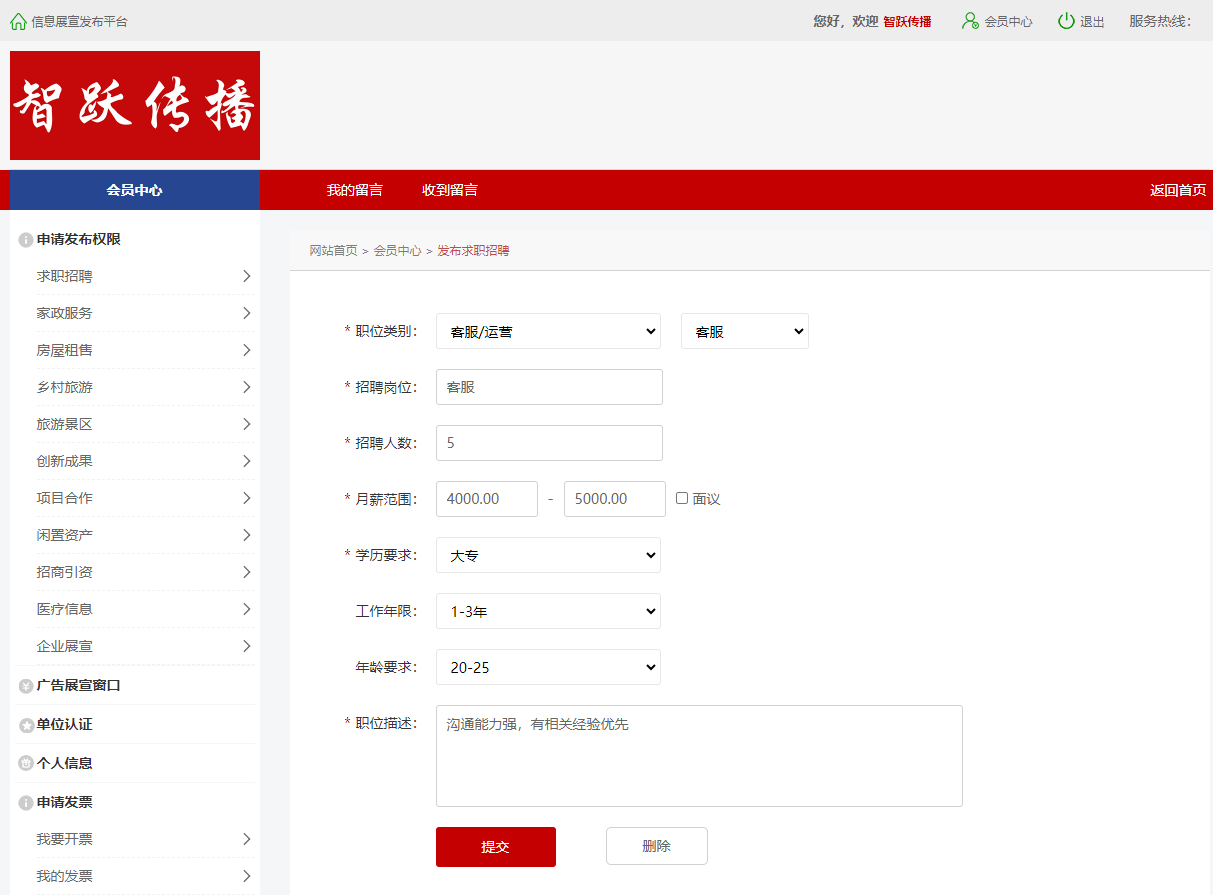This screenshot has width=1214, height=896.
Task: Select 企业展宣 in the sidebar
Action: [x=65, y=646]
